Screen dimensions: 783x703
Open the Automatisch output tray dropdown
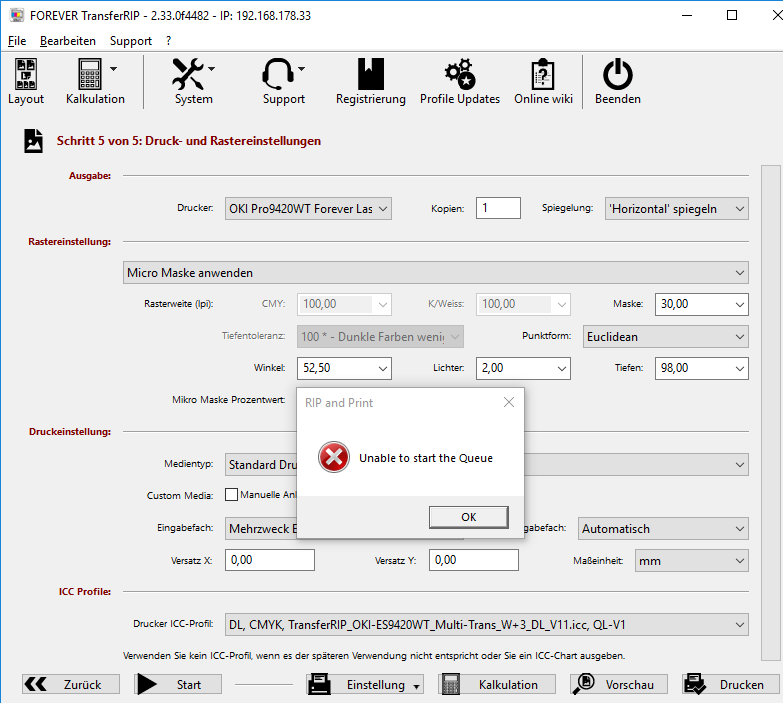pos(663,529)
